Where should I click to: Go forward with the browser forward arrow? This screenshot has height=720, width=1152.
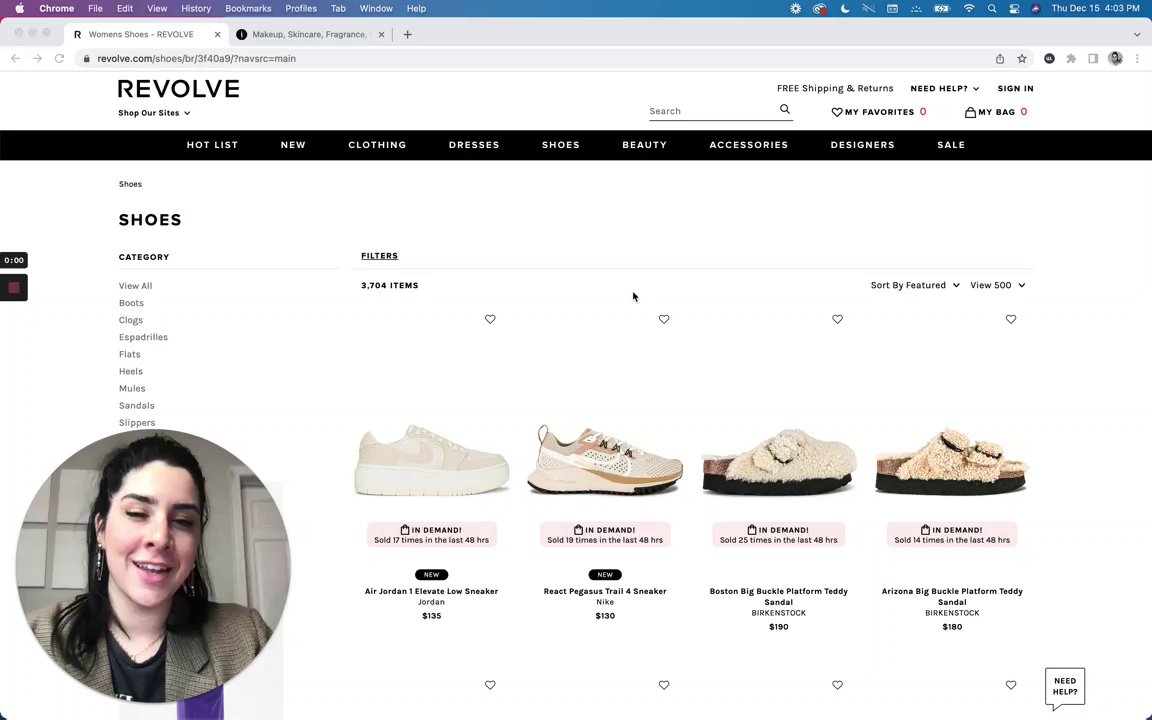[37, 58]
